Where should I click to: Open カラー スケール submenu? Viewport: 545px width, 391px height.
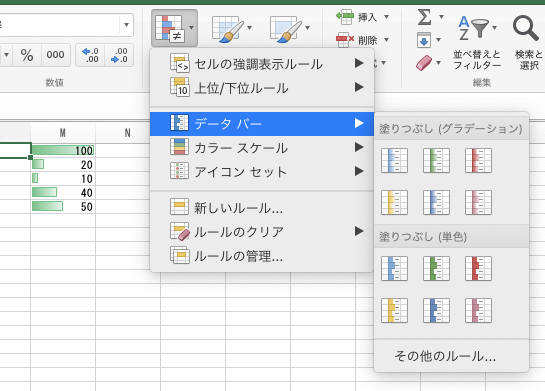pos(262,147)
